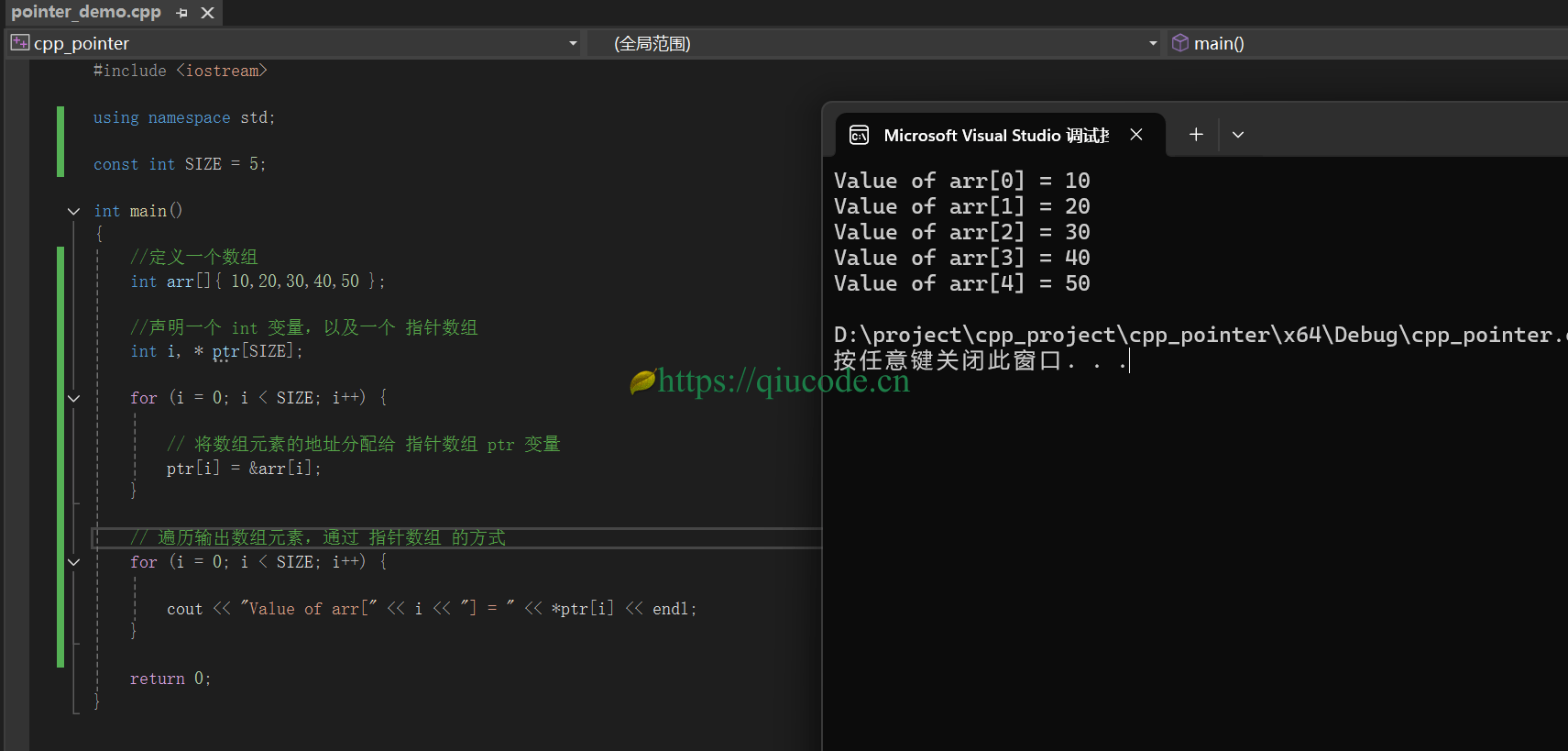Click the pin icon on pointer_demo.cpp tab
The image size is (1568, 751).
(x=181, y=13)
